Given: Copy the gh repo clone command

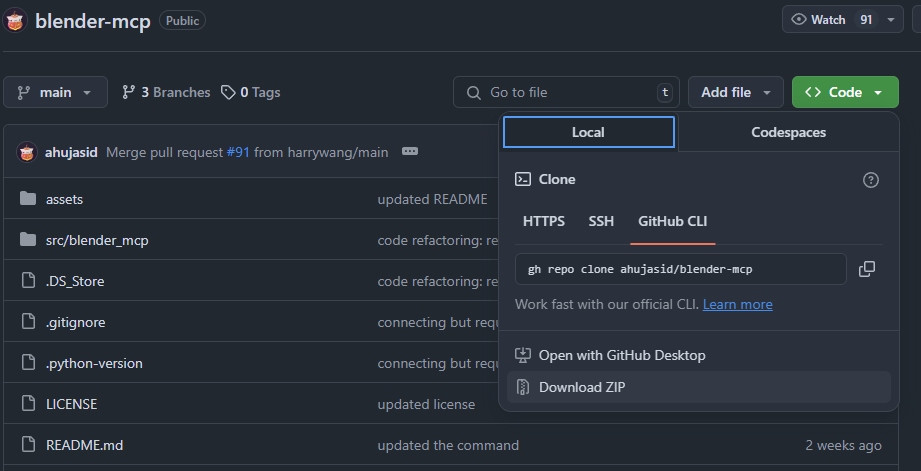Looking at the screenshot, I should pos(867,269).
